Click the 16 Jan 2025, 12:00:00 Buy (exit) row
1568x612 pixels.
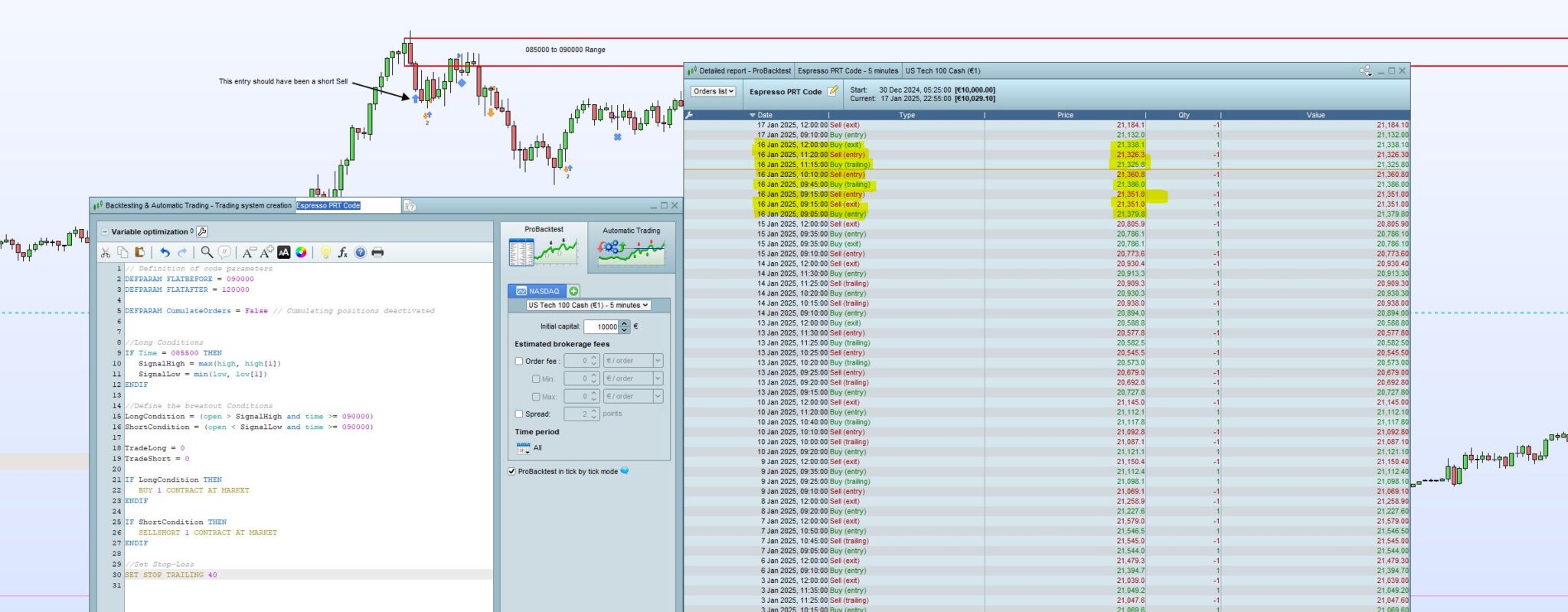pos(1047,145)
